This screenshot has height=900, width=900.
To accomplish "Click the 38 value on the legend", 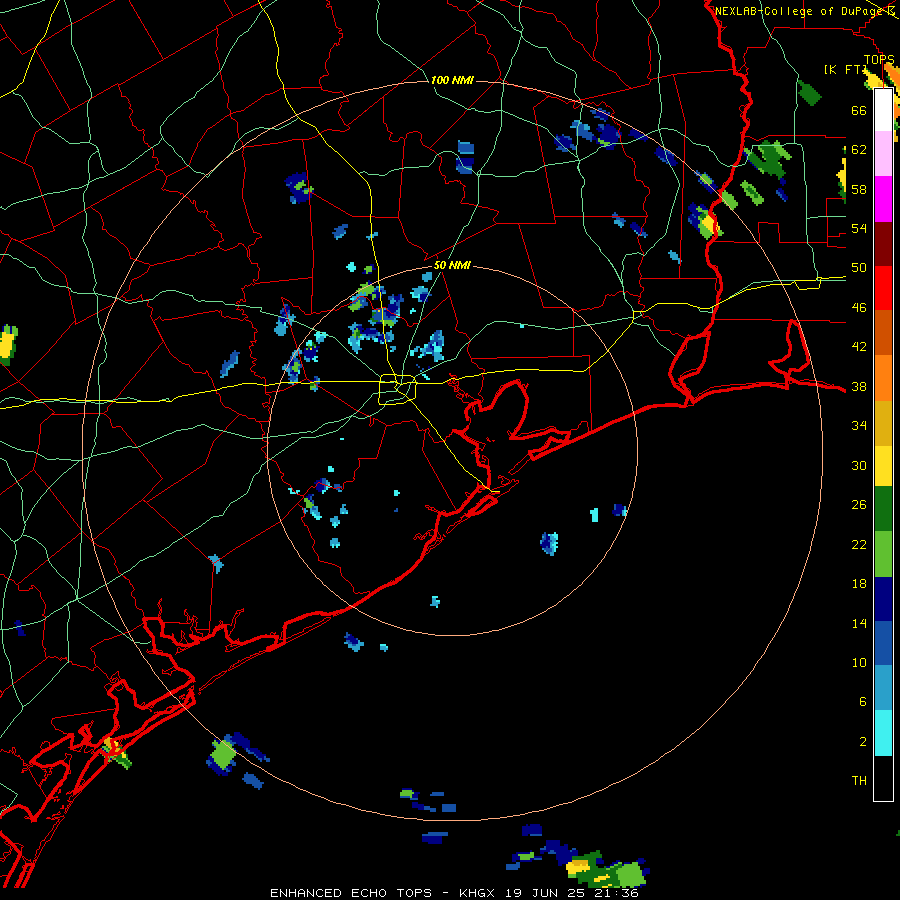I will (x=859, y=386).
